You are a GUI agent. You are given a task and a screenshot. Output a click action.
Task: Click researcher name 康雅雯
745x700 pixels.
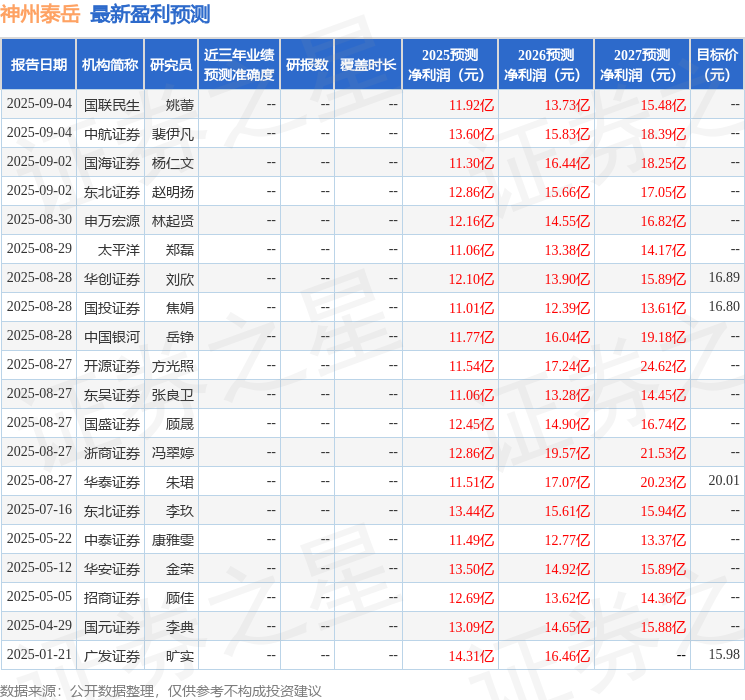172,540
